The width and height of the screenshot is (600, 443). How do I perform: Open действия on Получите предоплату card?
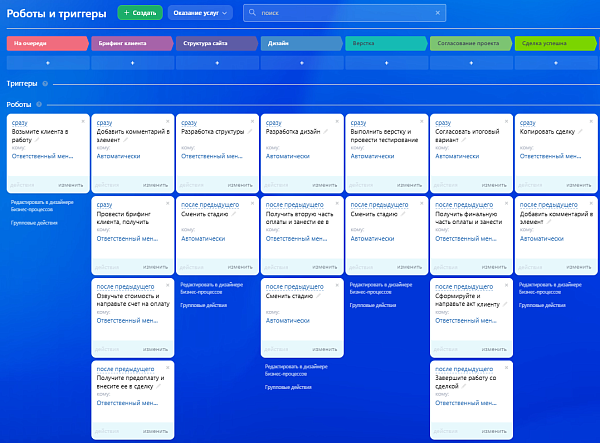[107, 431]
